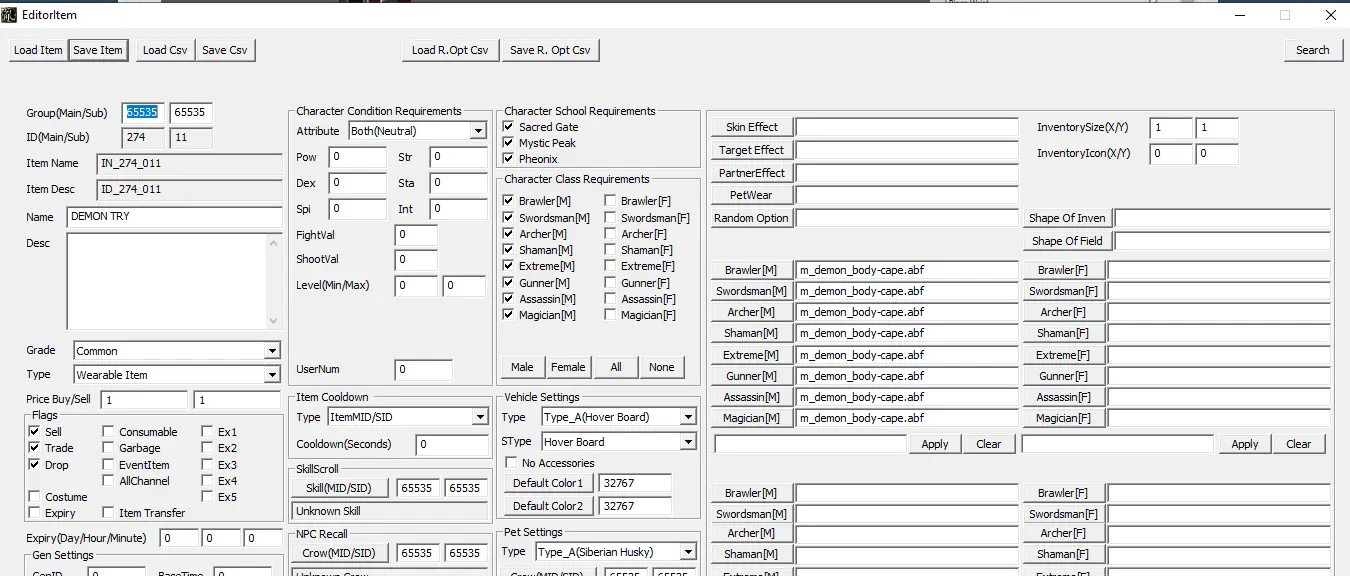Click the Load Item button
1350x576 pixels.
[38, 50]
